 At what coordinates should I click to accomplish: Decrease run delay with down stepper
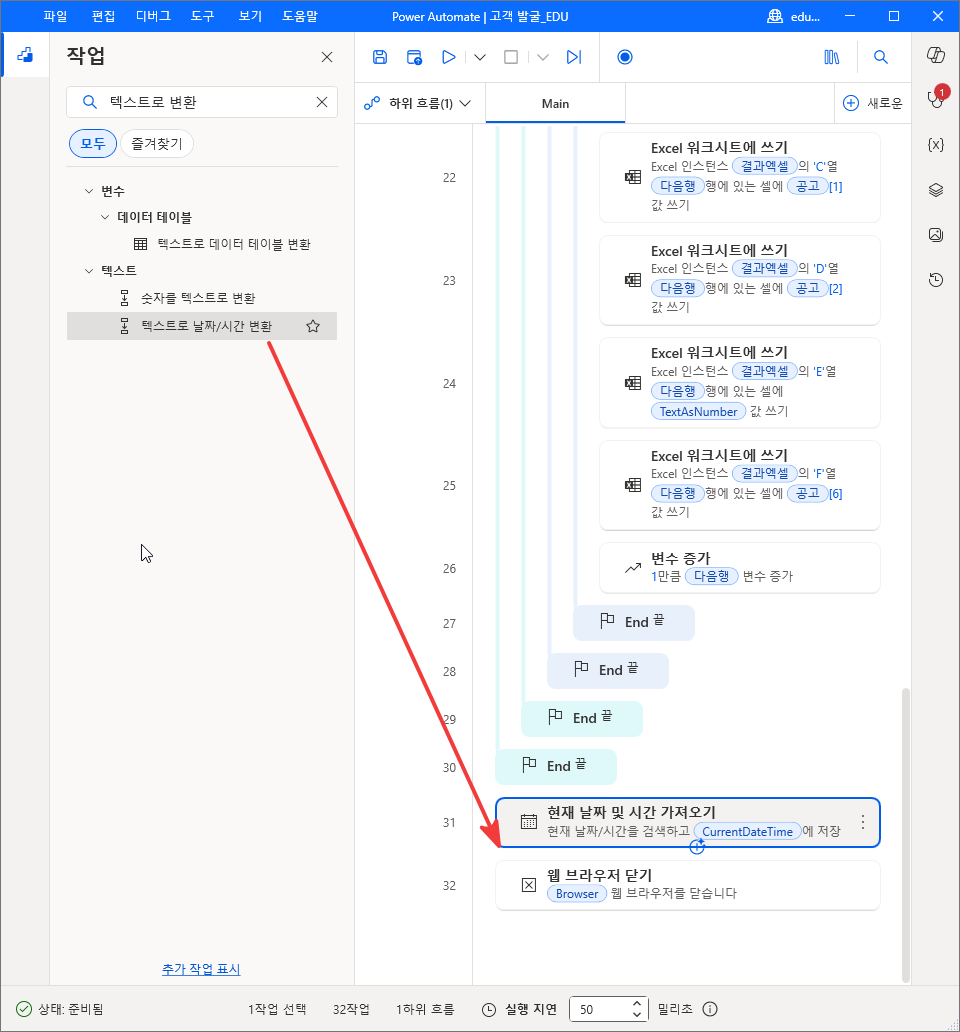[x=636, y=1015]
